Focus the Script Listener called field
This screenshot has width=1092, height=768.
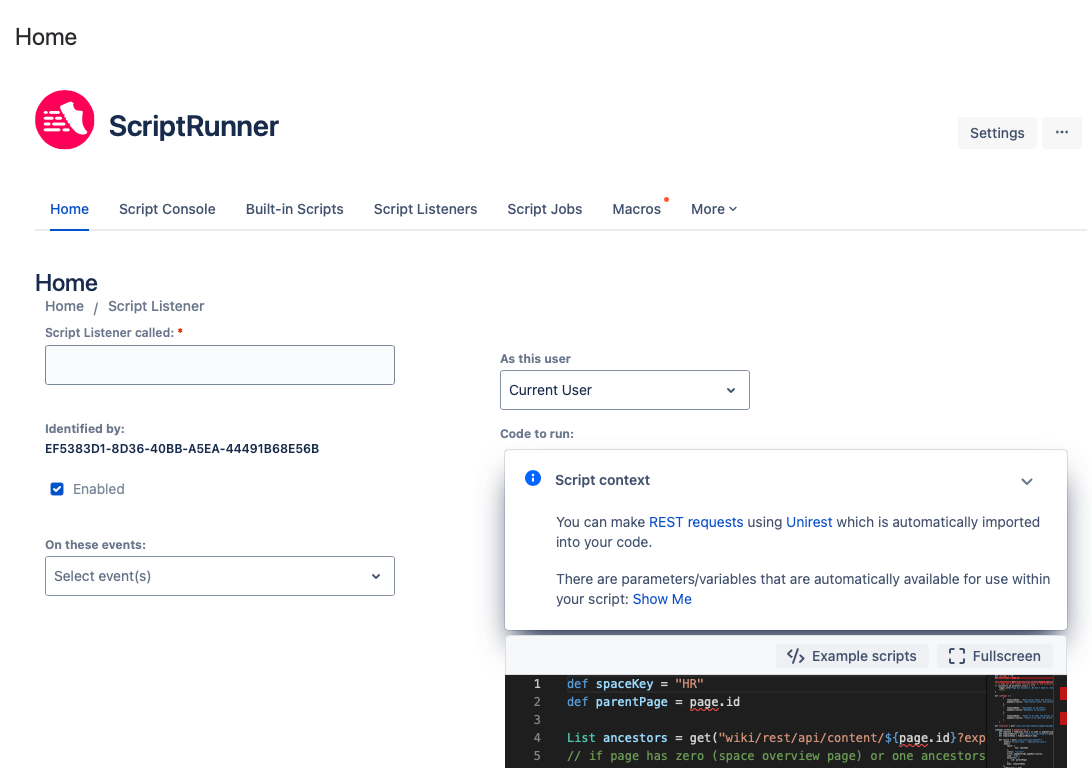[x=220, y=365]
